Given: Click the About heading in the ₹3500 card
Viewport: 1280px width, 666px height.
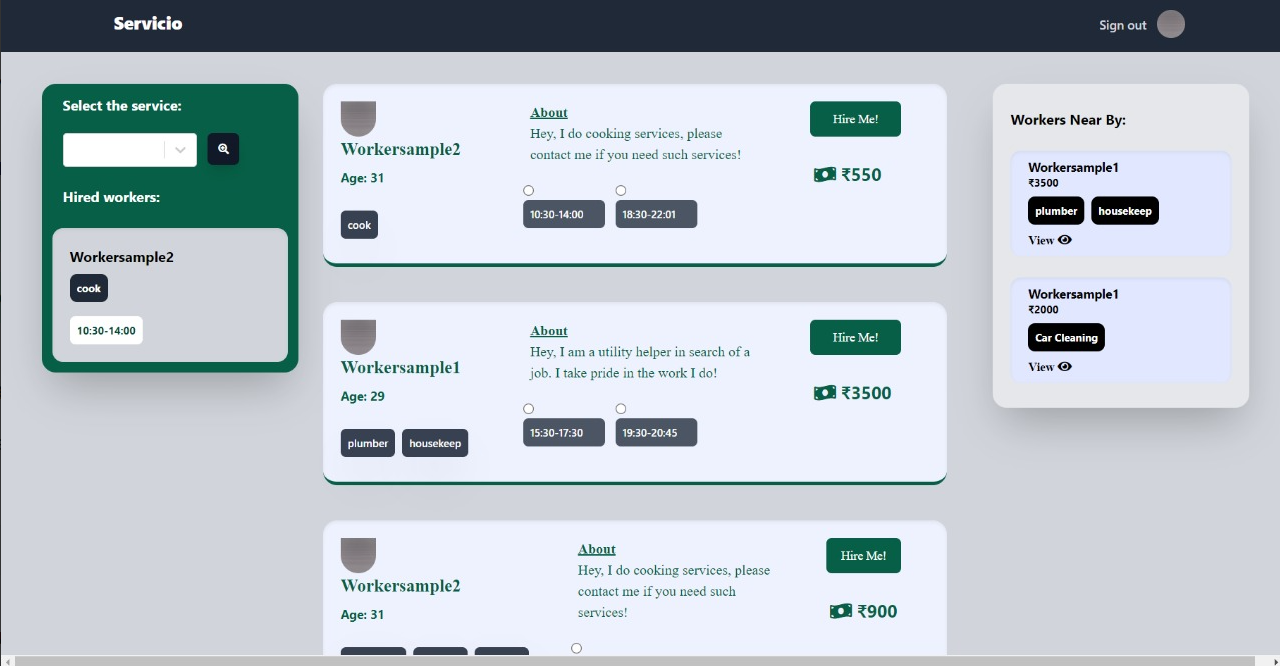Looking at the screenshot, I should coord(549,331).
